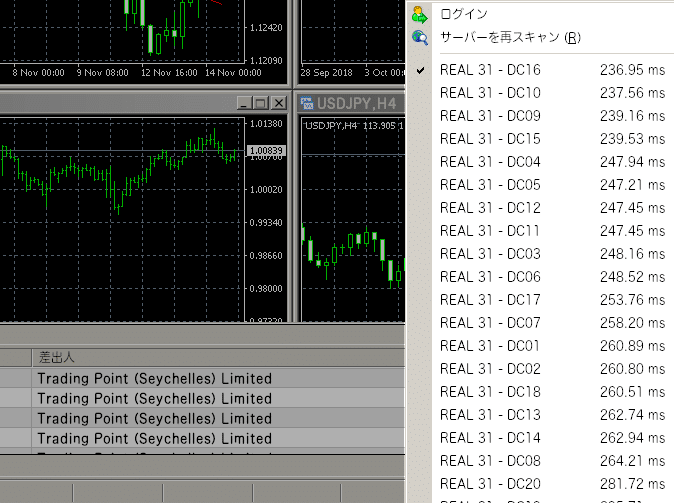
Task: Click the 14 Nov 00:00 time label
Action: (233, 73)
